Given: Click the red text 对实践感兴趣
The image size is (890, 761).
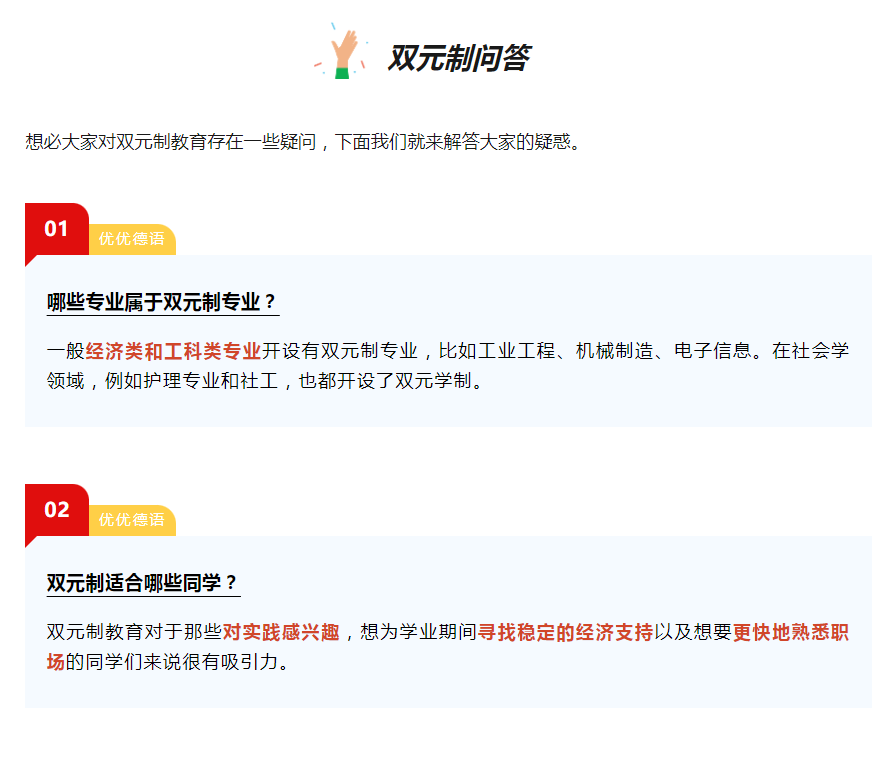Looking at the screenshot, I should [281, 632].
